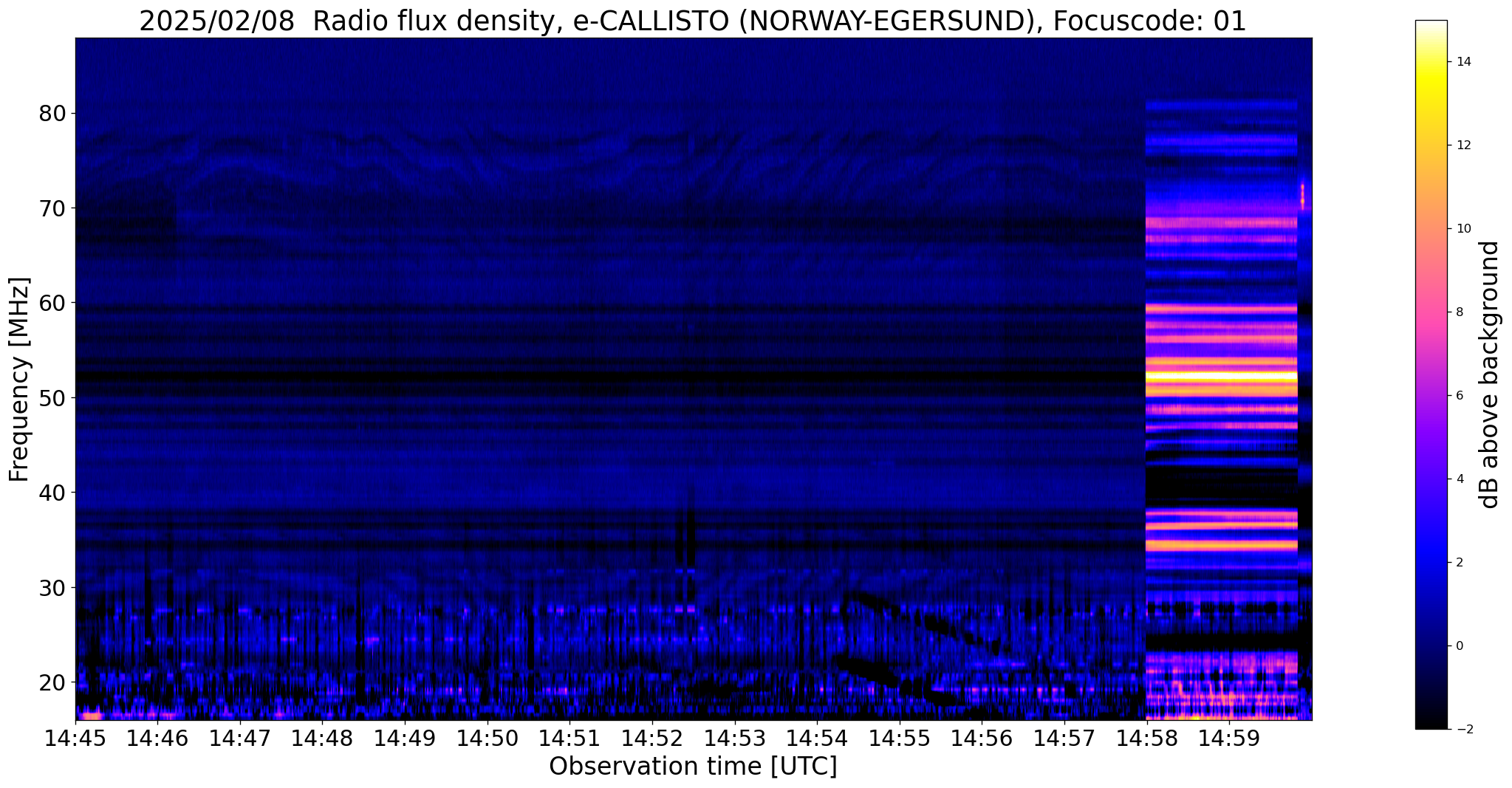Click the 14:46 time tick label

(158, 737)
